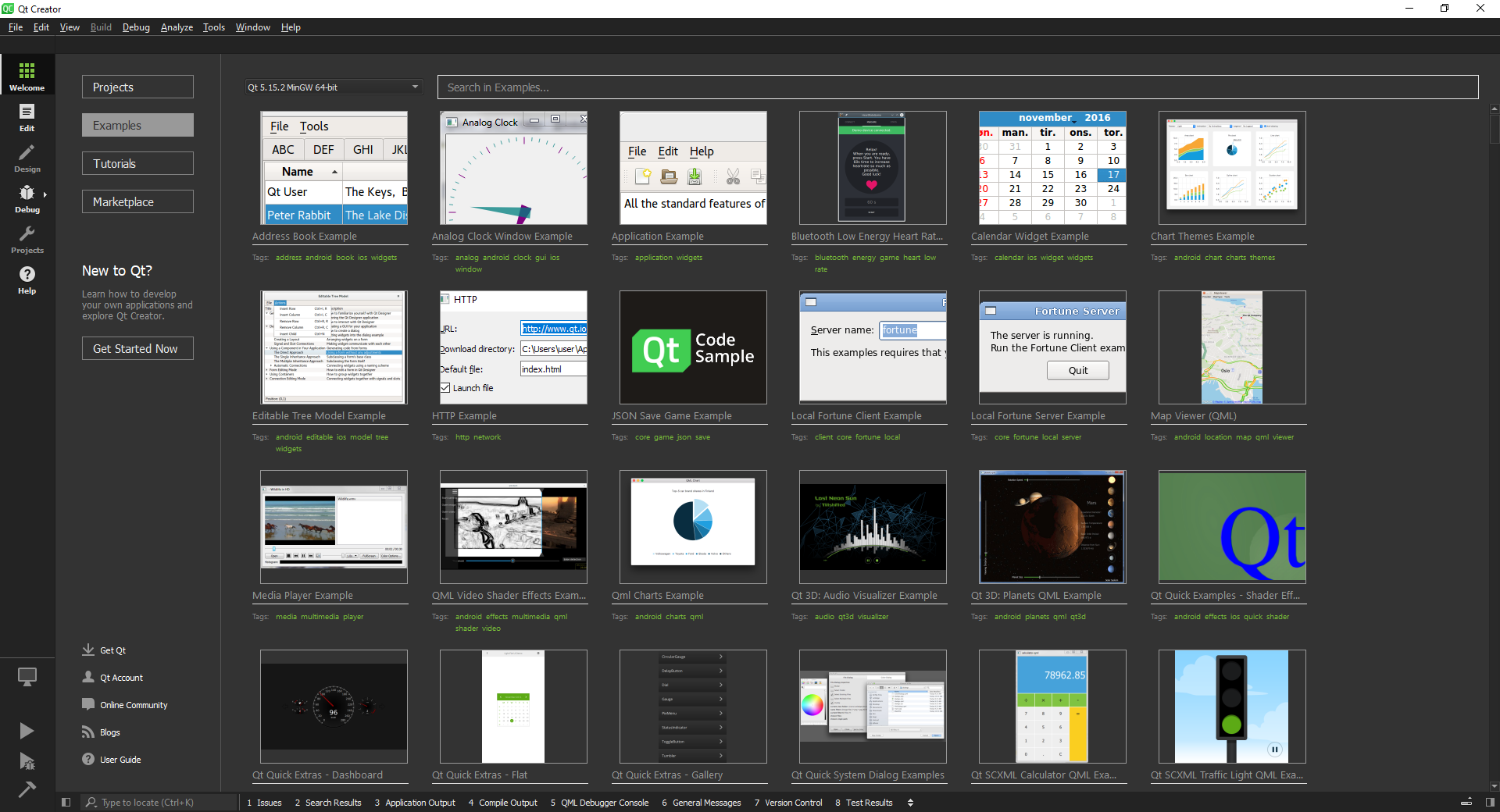This screenshot has height=812, width=1500.
Task: Expand the Debug mode side arrow
Action: [x=45, y=194]
